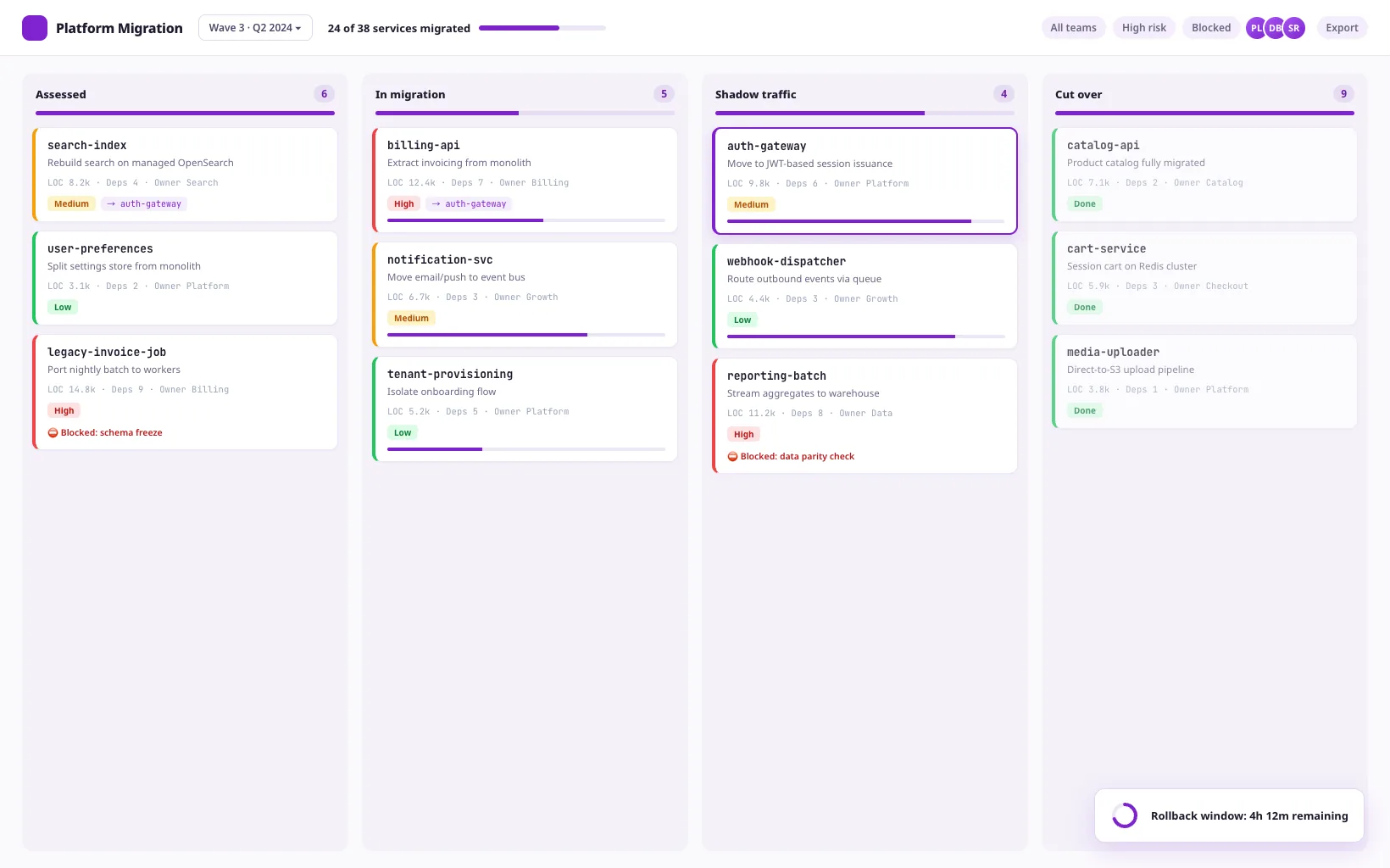Click the SR team avatar
The height and width of the screenshot is (868, 1390).
1294,28
